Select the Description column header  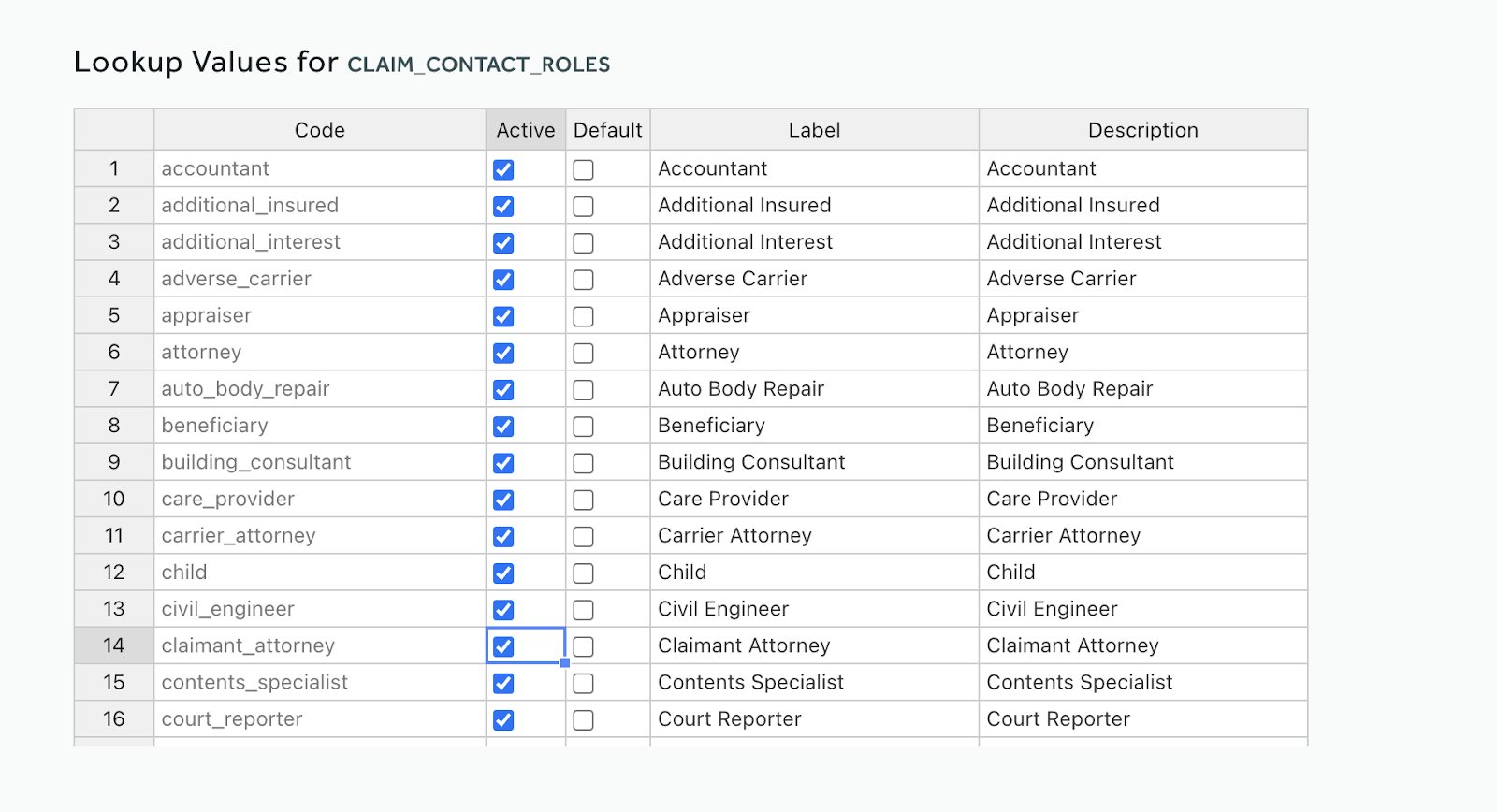tap(1143, 130)
